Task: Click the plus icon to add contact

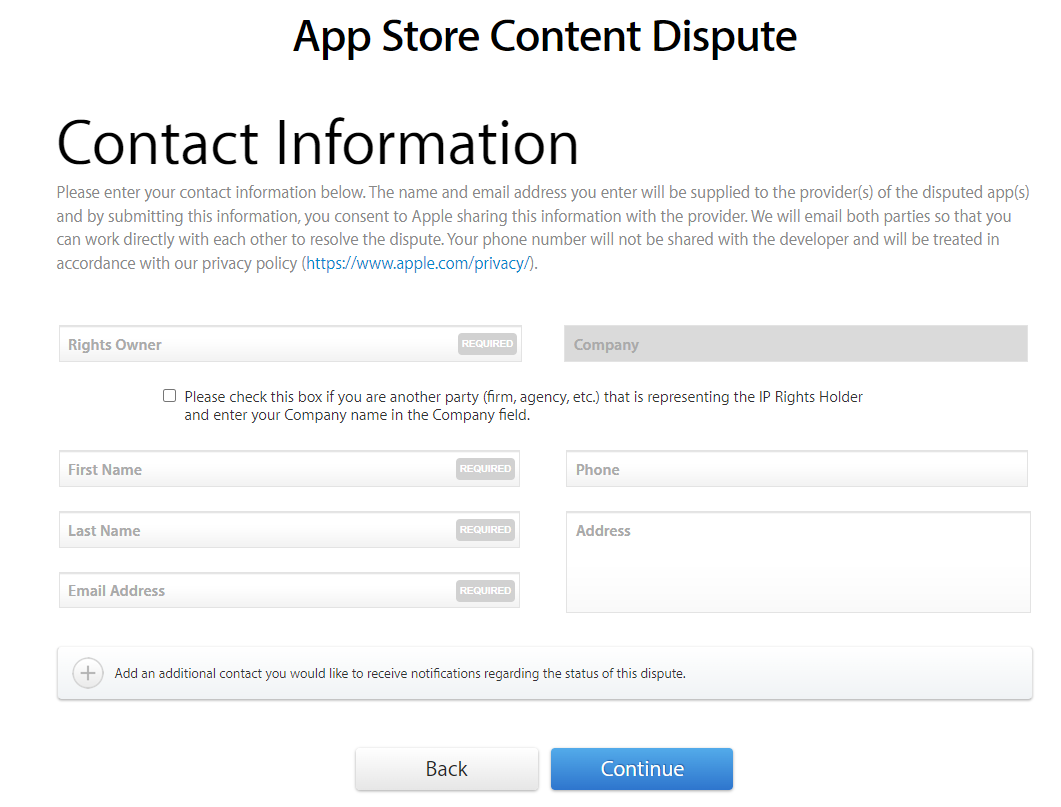Action: coord(88,673)
